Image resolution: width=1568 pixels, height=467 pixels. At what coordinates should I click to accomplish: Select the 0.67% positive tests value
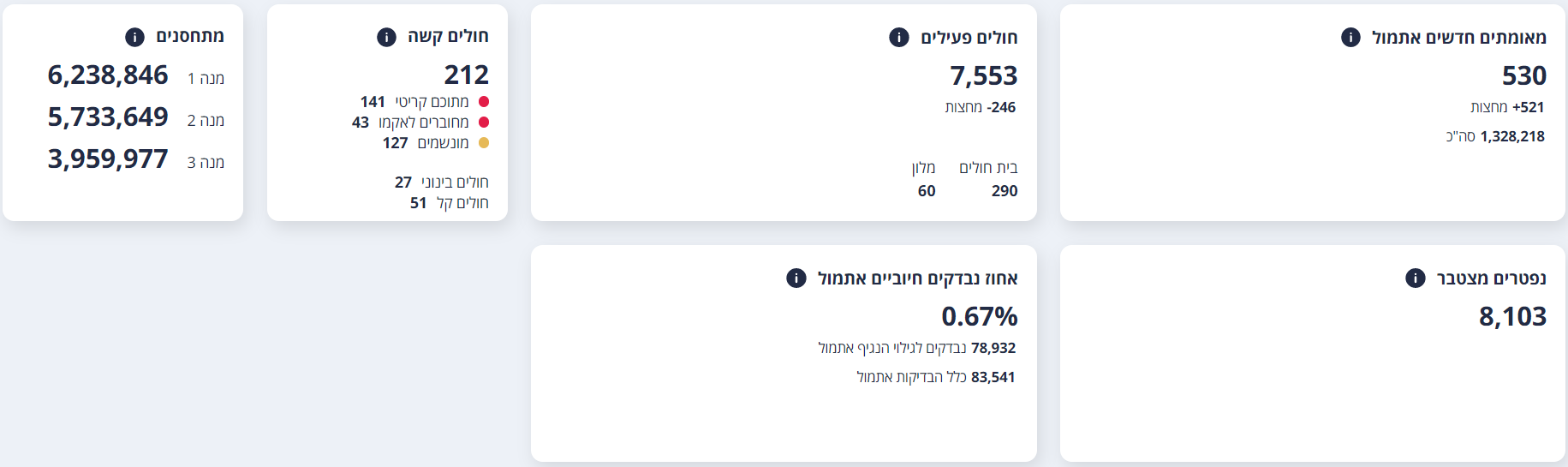click(x=980, y=316)
